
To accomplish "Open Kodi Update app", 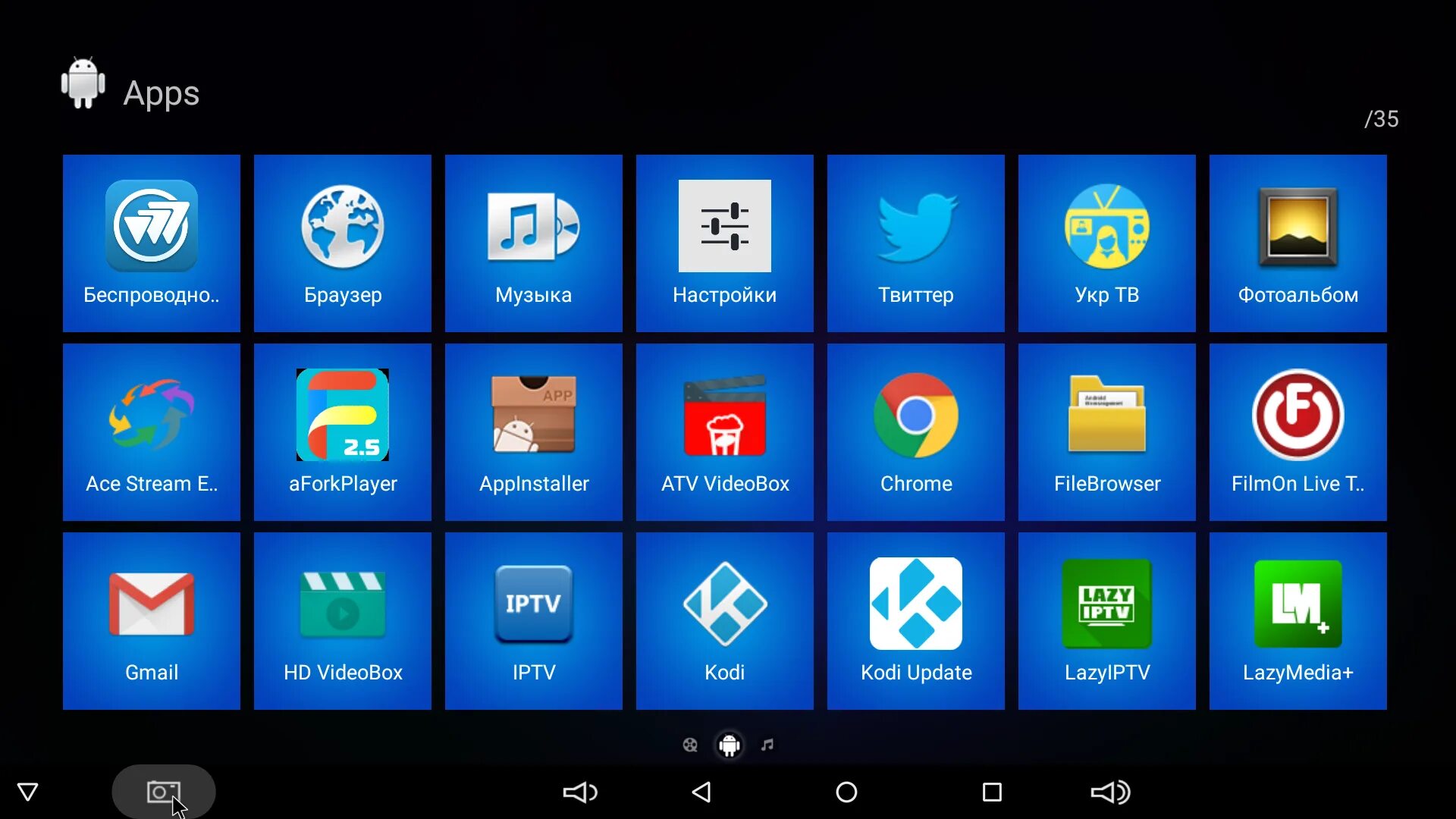I will coord(915,620).
